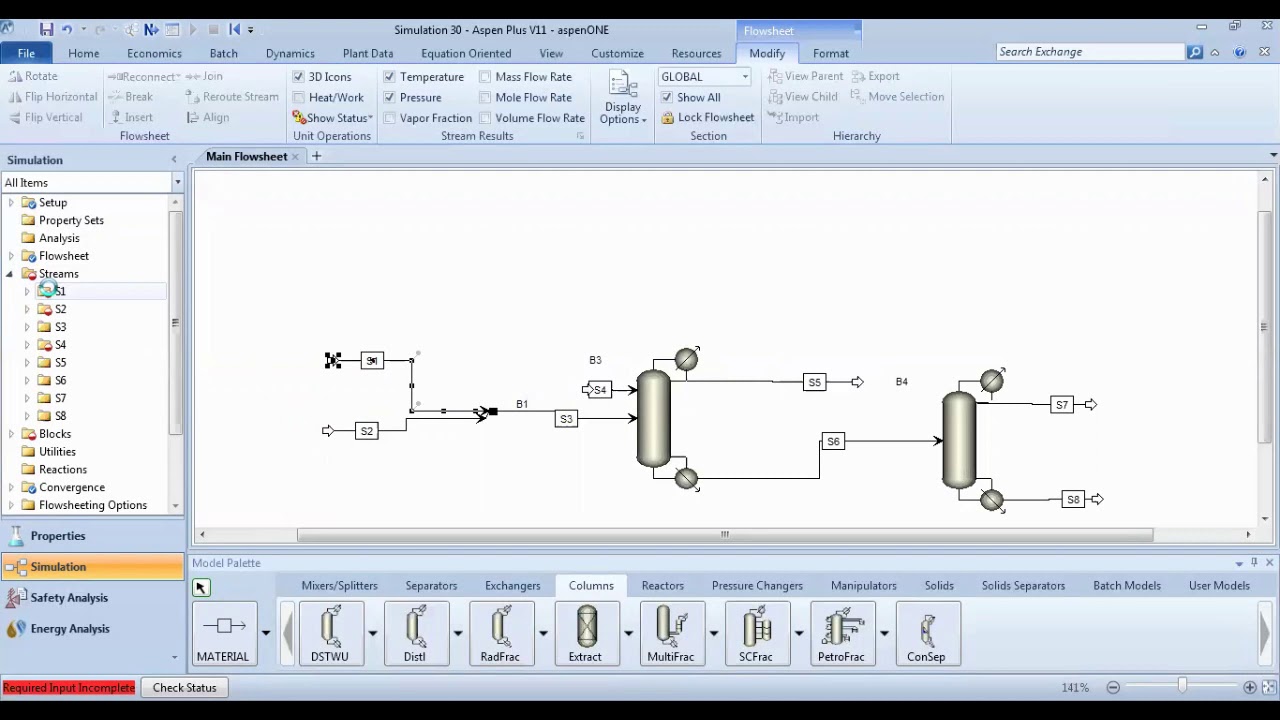The width and height of the screenshot is (1280, 720).
Task: Click the Search Exchange magnifier icon
Action: (1195, 52)
